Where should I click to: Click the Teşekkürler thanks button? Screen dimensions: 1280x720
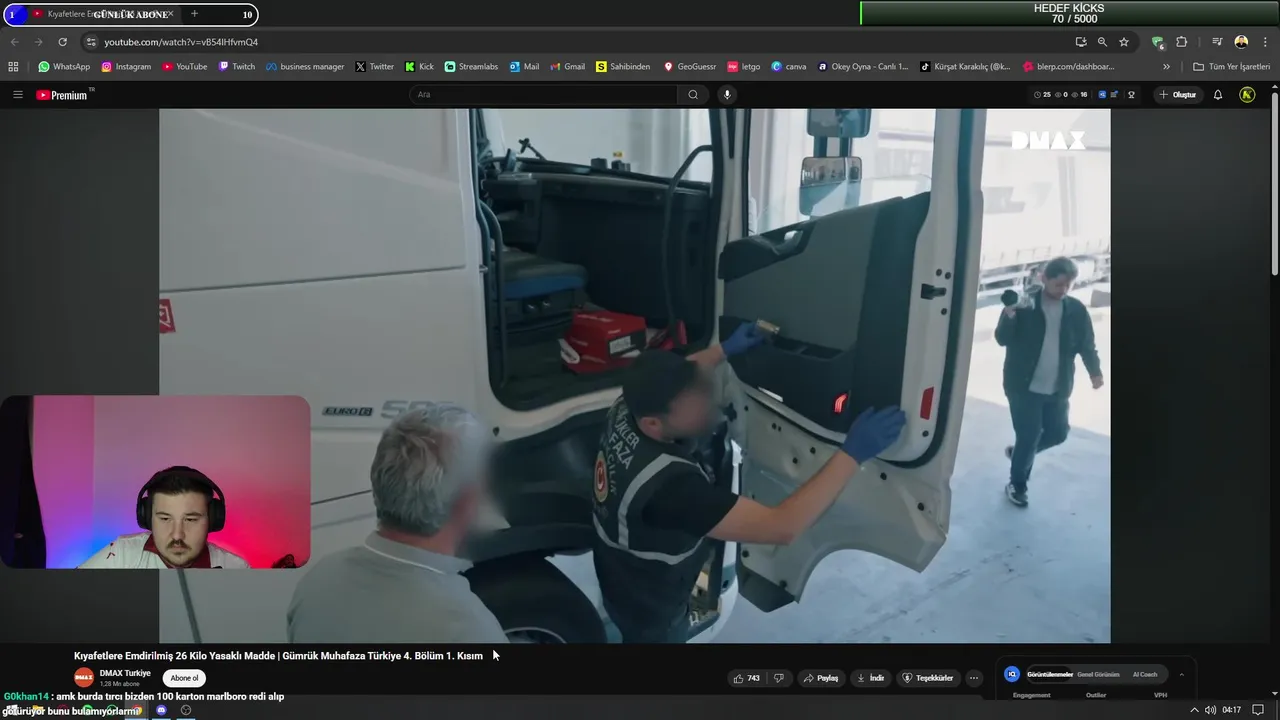928,678
